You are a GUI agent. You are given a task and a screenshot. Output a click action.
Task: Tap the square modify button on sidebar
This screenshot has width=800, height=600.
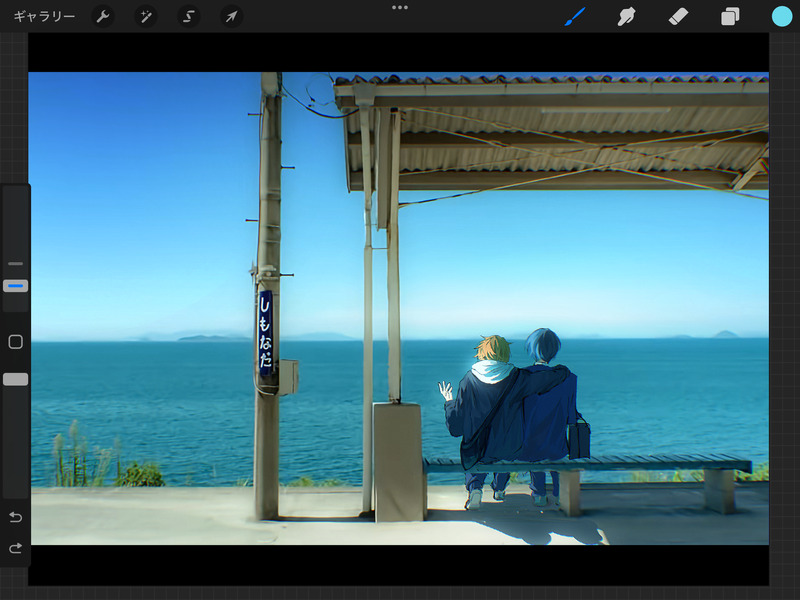tap(15, 341)
